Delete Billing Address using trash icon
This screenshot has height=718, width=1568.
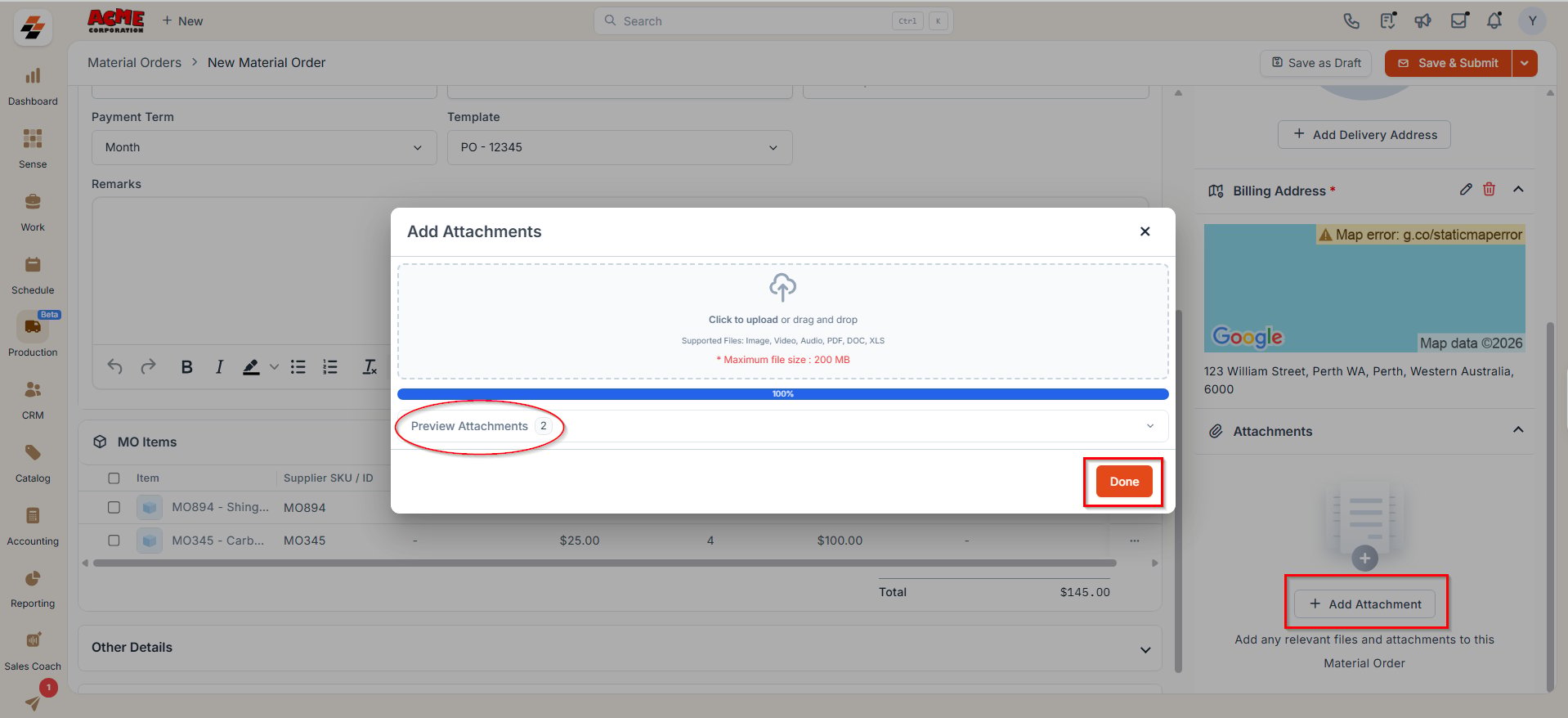[1490, 189]
